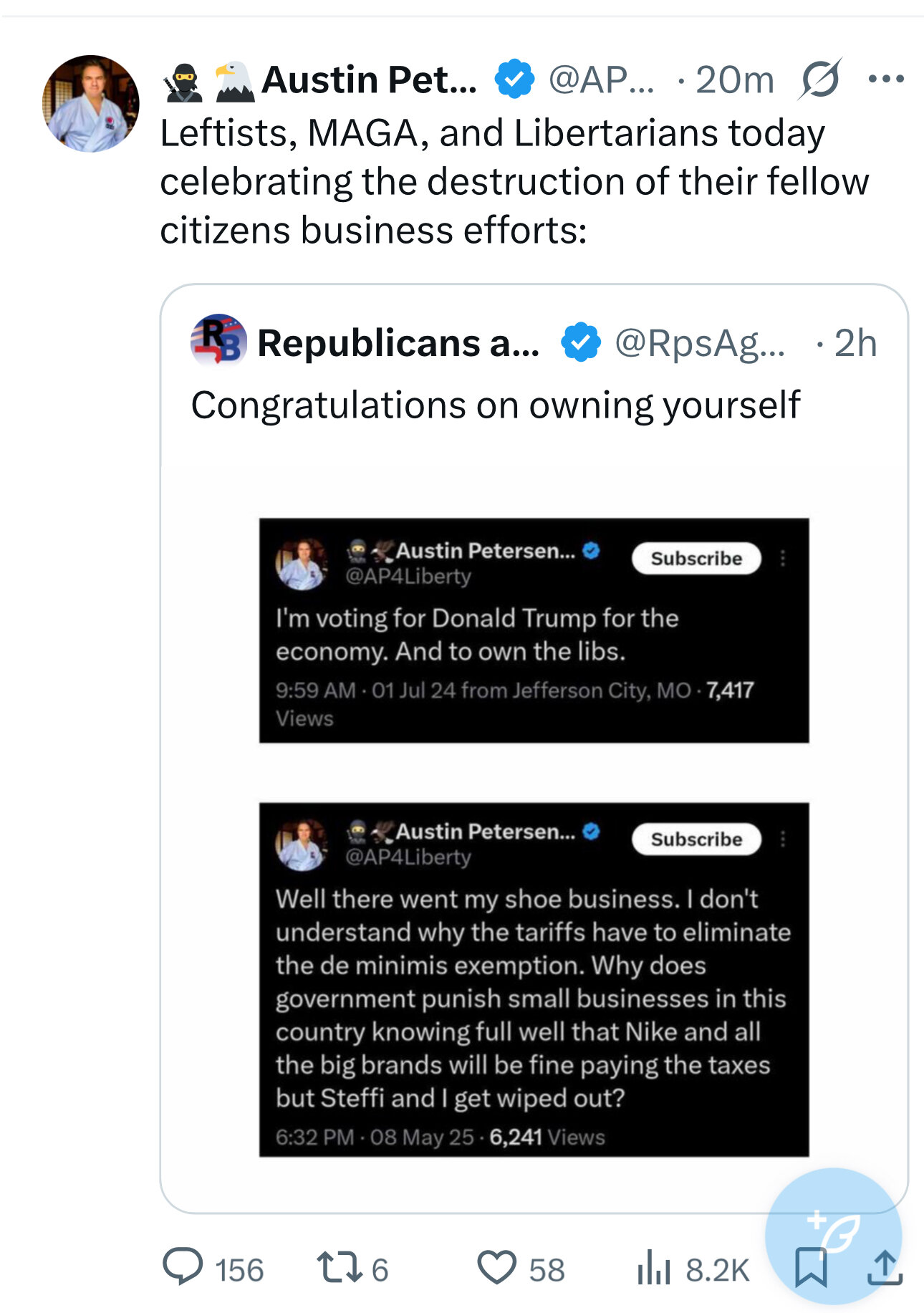Image resolution: width=924 pixels, height=1313 pixels.
Task: Open the three-dot more options menu
Action: (x=886, y=79)
